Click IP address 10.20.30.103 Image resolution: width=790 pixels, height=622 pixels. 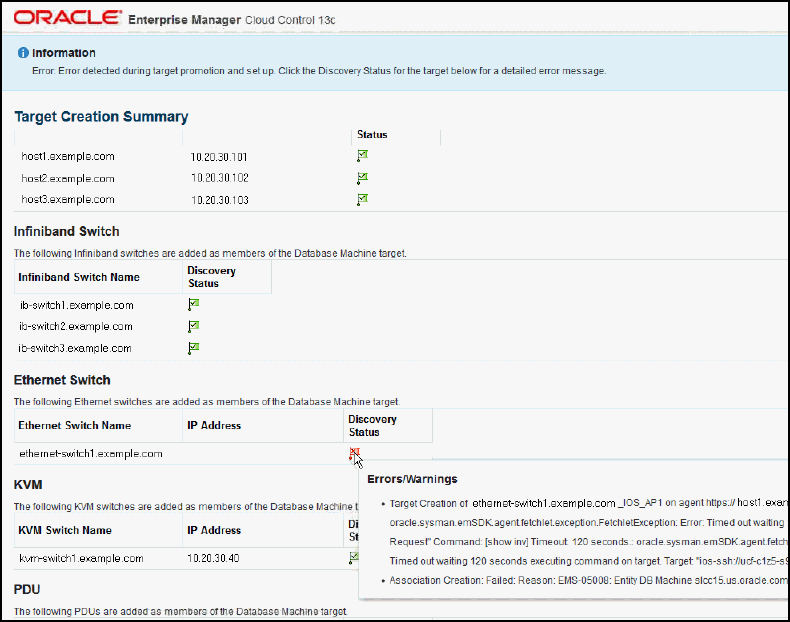pyautogui.click(x=220, y=200)
